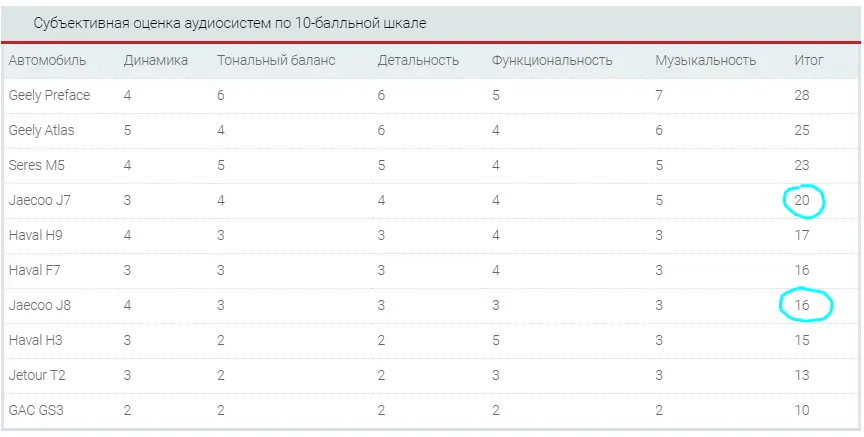Click Haval H9 total score 17
The height and width of the screenshot is (437, 864).
[802, 235]
